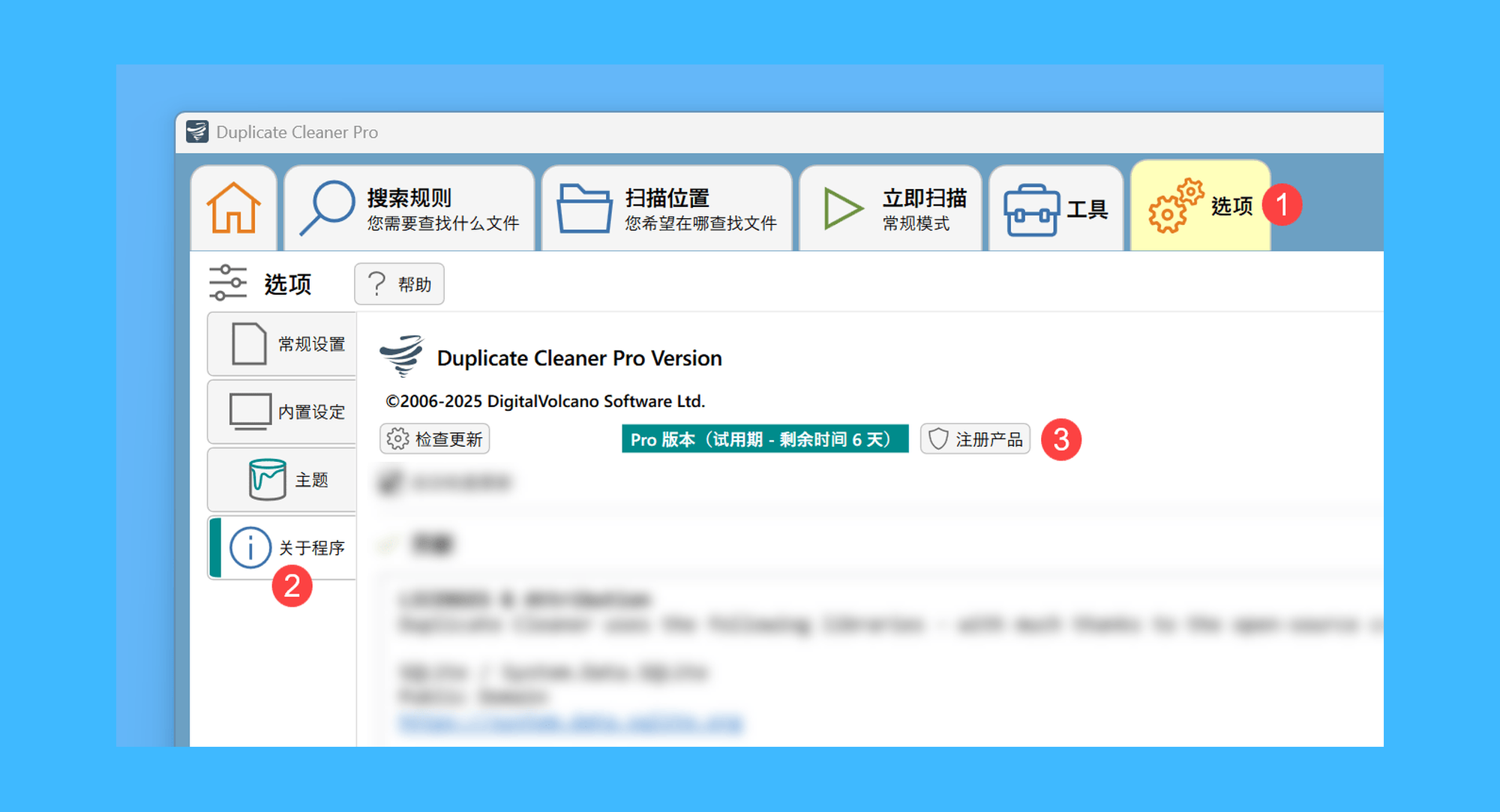Open the 搜索规则 search criteria tab

pos(409,208)
